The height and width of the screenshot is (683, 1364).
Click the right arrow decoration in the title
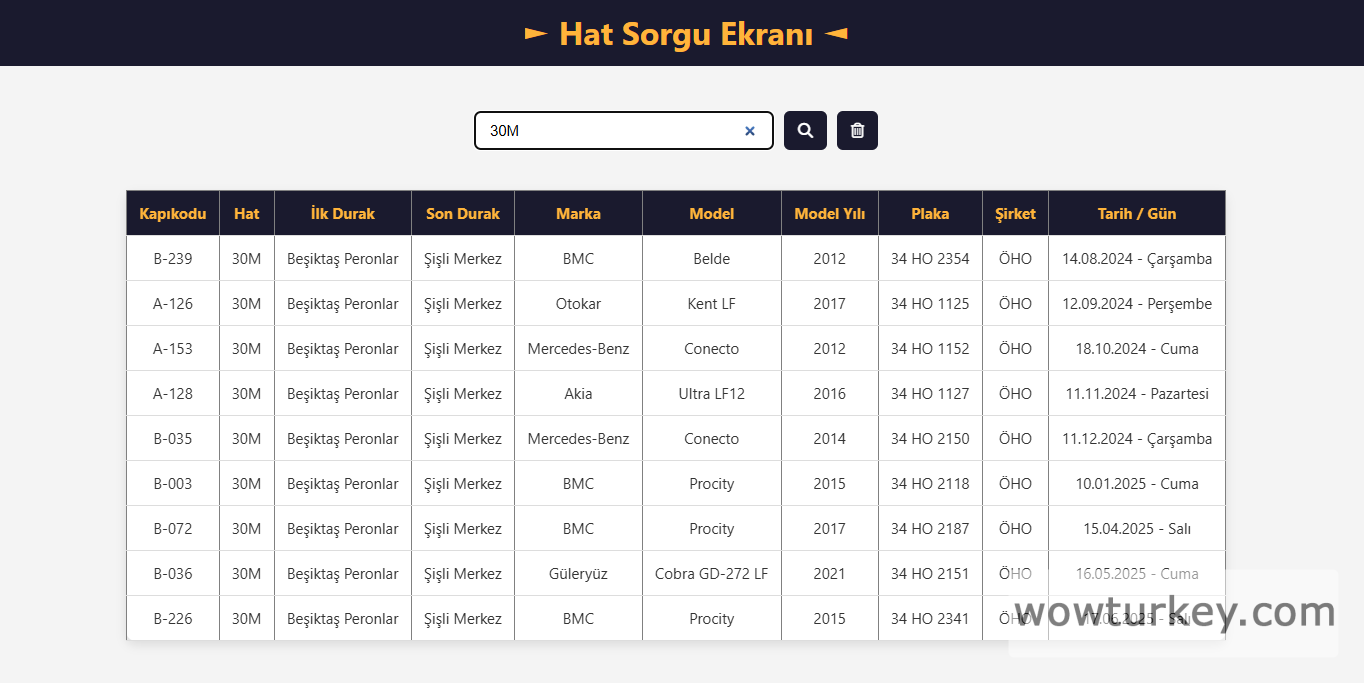coord(838,33)
